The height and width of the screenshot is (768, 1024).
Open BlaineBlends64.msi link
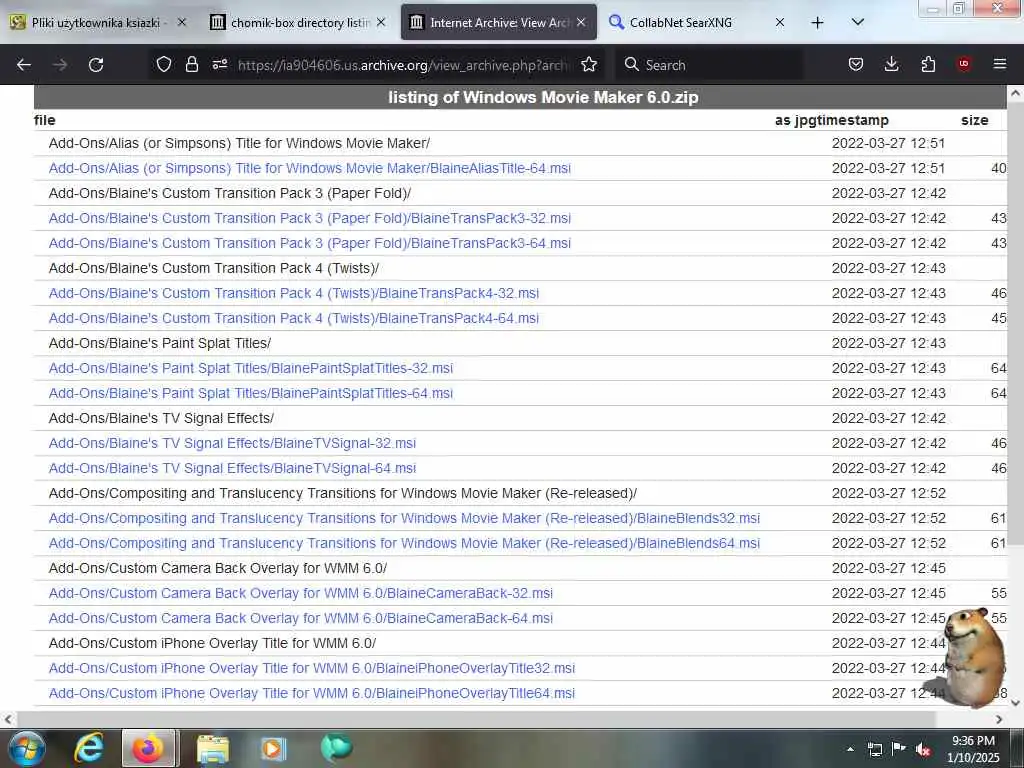(404, 543)
